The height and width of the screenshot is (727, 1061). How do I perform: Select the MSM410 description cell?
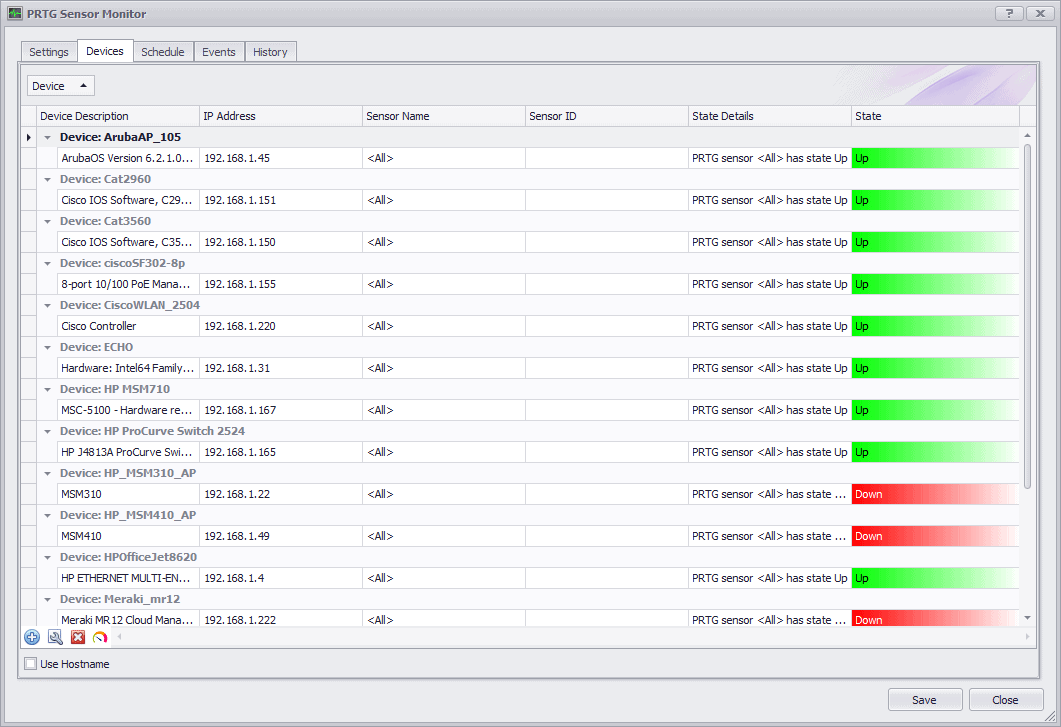(x=128, y=536)
